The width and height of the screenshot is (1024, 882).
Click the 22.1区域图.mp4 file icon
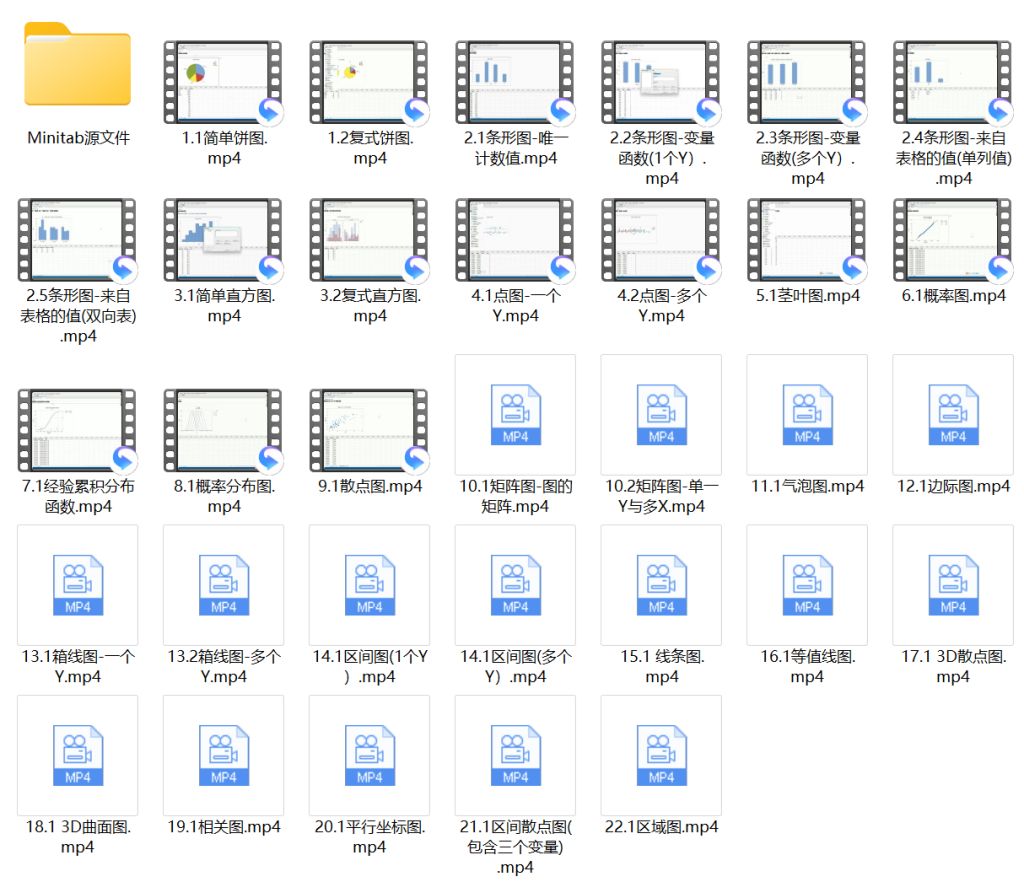coord(661,755)
